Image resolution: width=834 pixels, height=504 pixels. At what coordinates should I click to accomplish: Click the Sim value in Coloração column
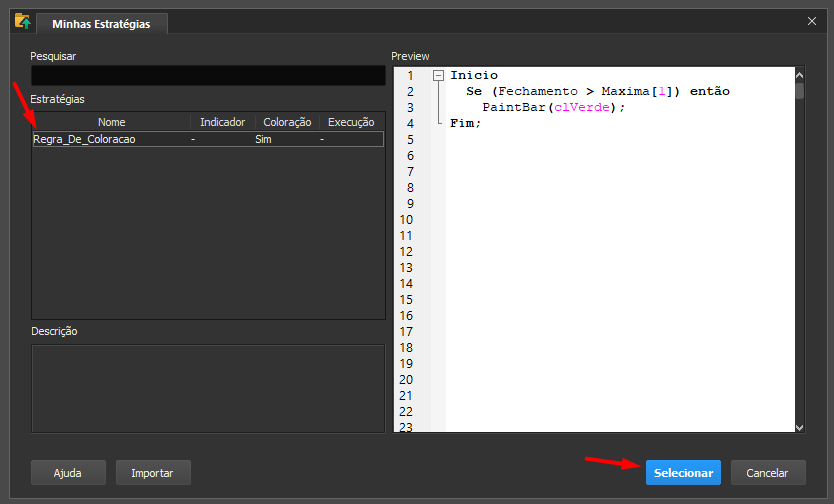click(x=263, y=139)
